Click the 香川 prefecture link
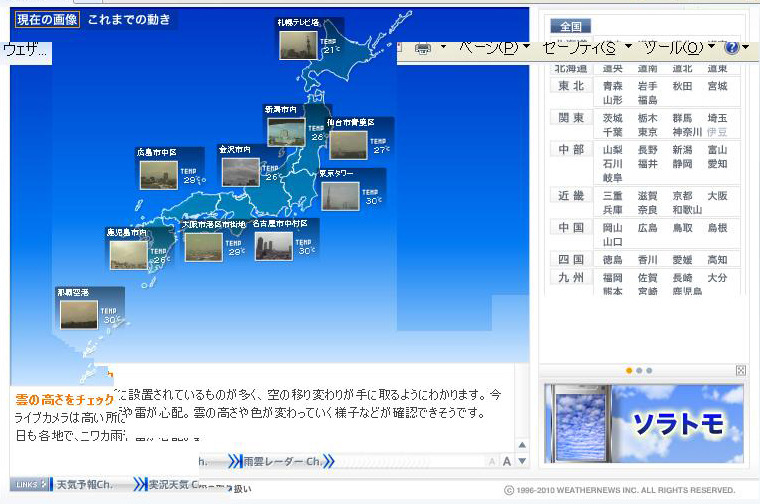The width and height of the screenshot is (760, 504). (x=648, y=260)
